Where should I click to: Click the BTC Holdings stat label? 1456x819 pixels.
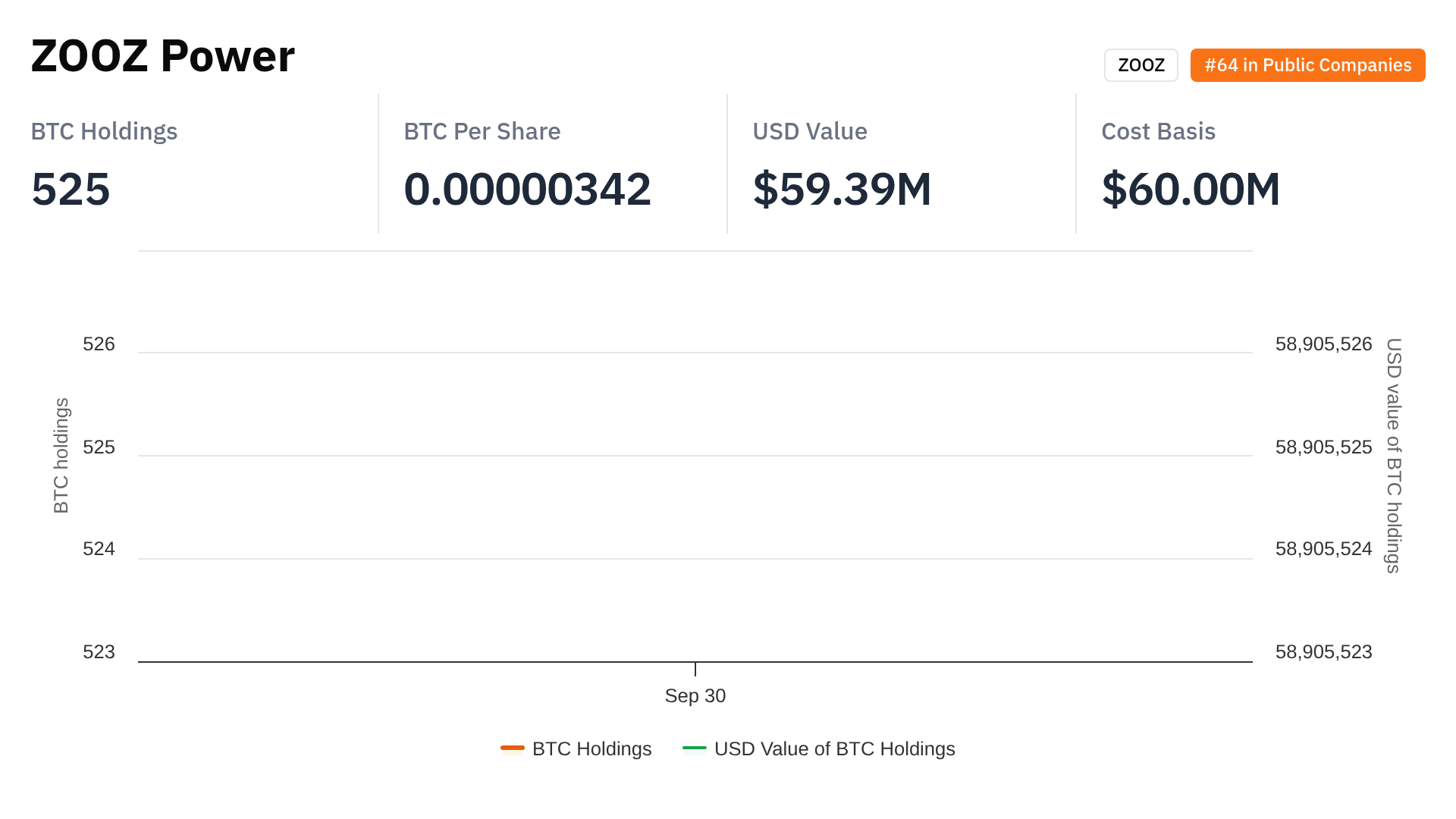104,131
